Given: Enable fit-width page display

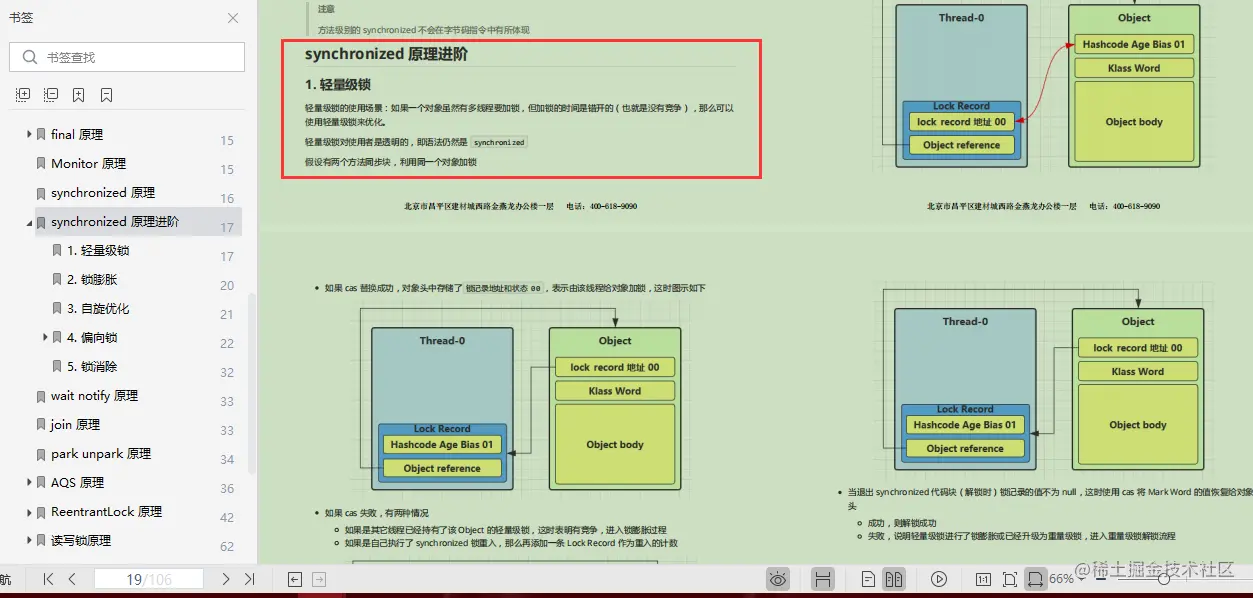Looking at the screenshot, I should tap(1036, 578).
